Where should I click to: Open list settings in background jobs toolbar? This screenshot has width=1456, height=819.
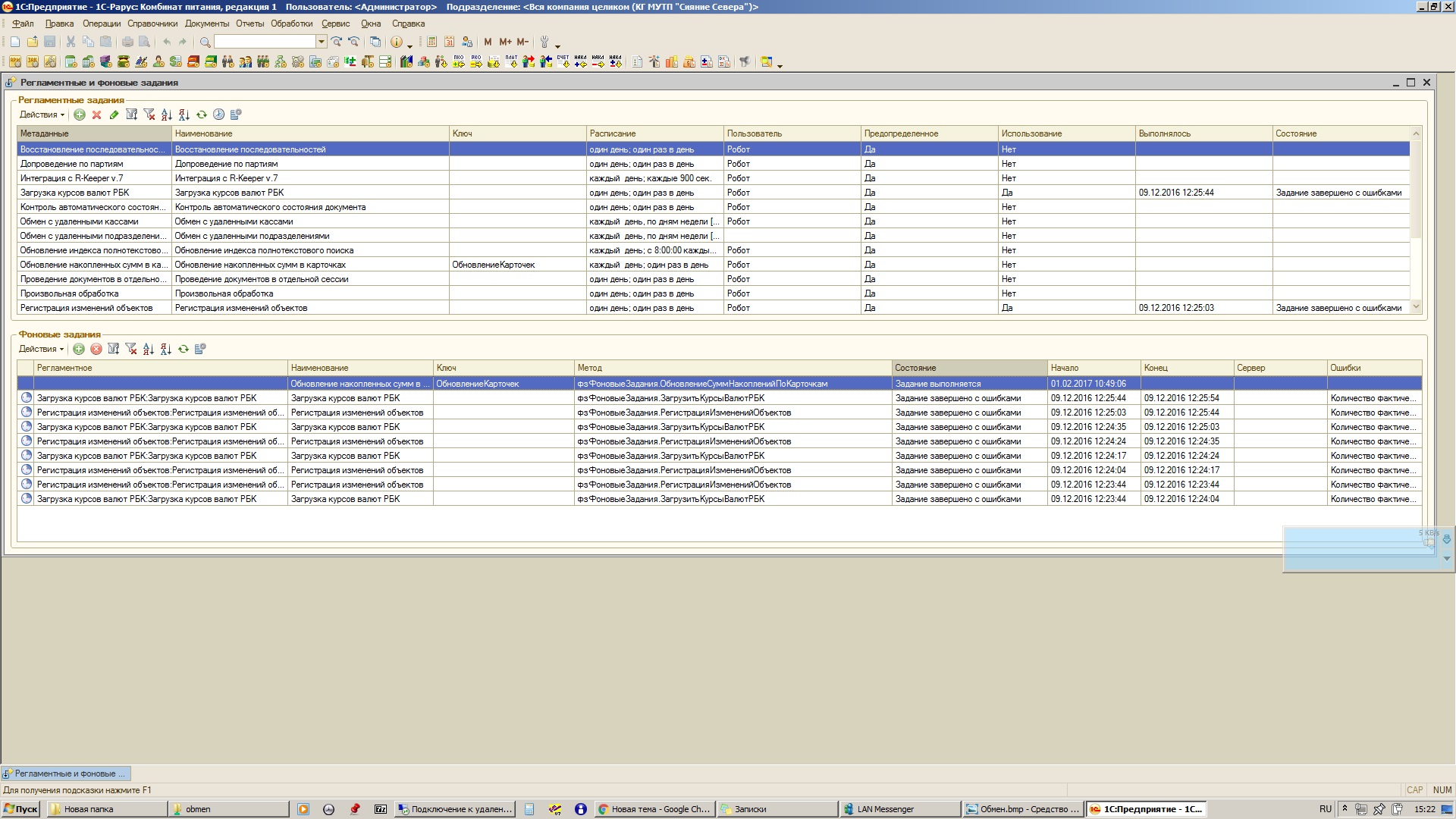(x=200, y=349)
